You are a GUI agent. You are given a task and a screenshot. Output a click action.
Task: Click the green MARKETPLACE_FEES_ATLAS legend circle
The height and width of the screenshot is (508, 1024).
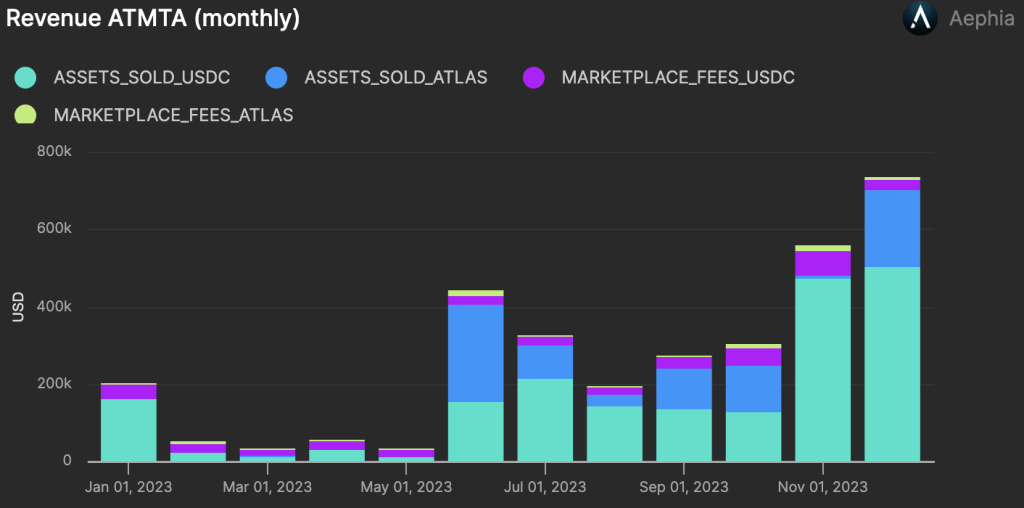click(x=26, y=114)
